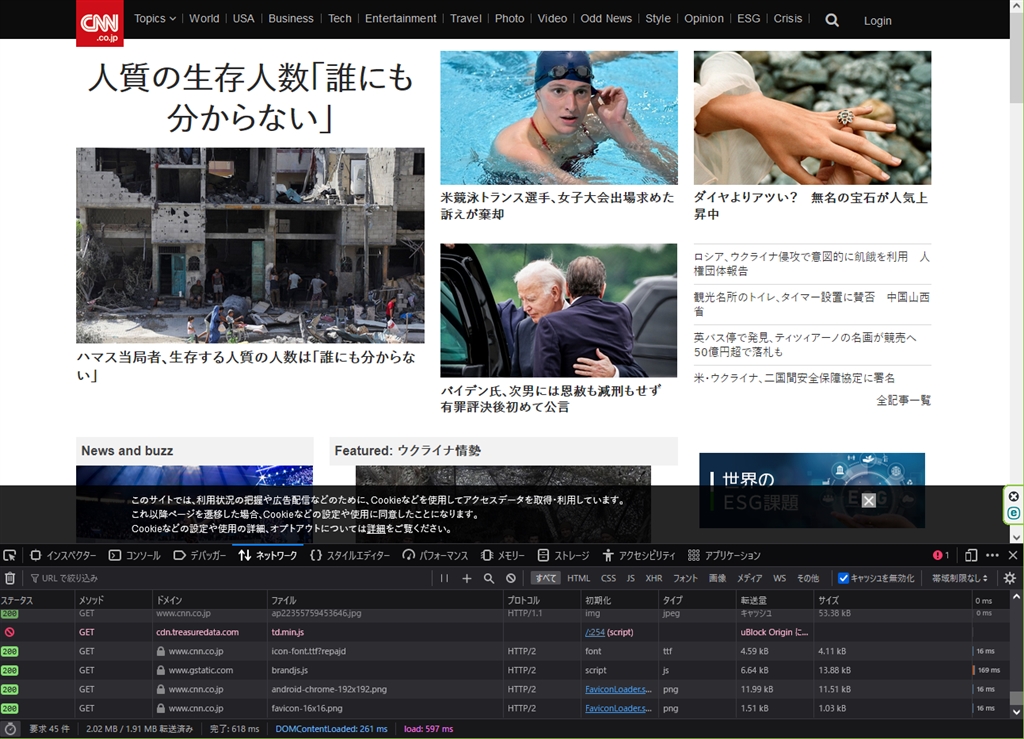
Task: Filter requests by WS
Action: point(779,578)
